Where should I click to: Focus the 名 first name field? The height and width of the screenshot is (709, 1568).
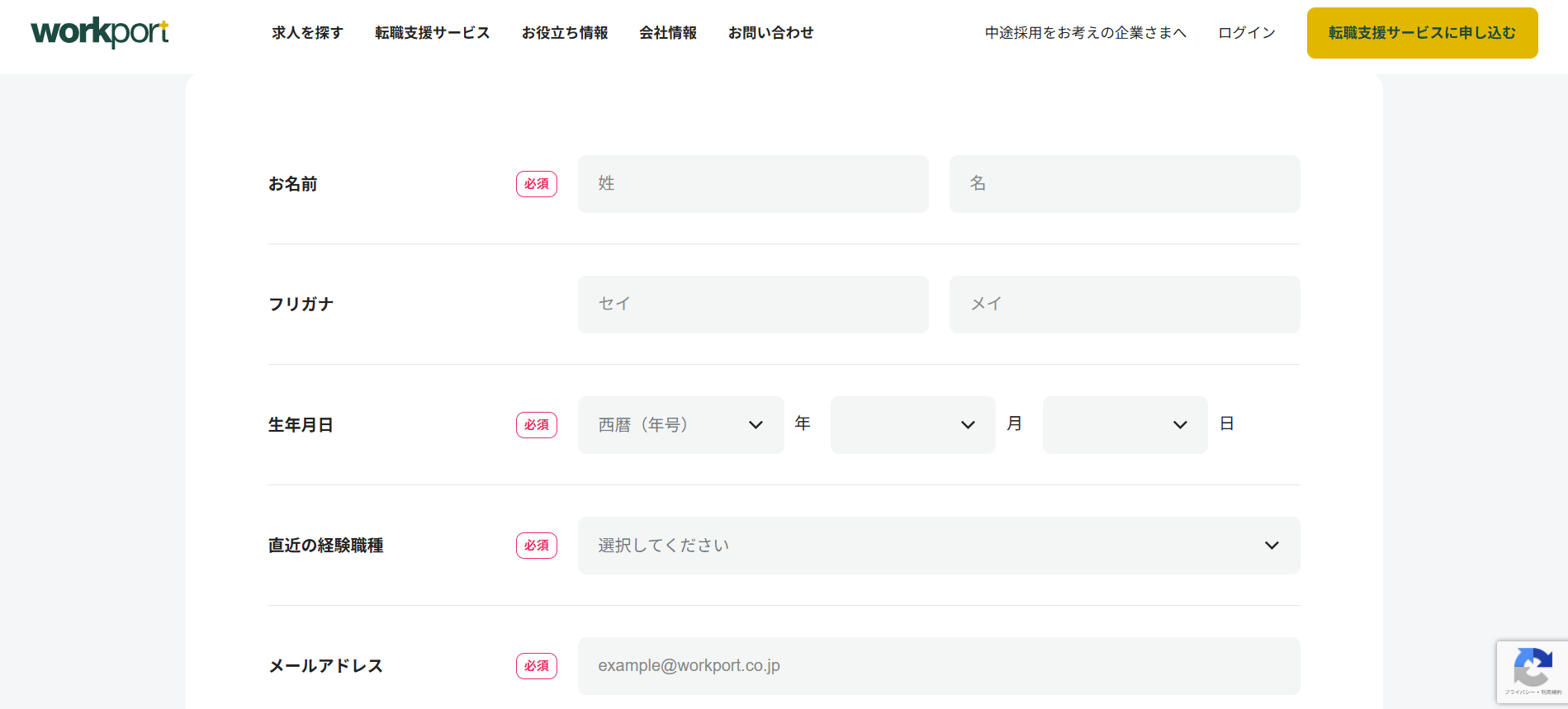(x=1125, y=184)
